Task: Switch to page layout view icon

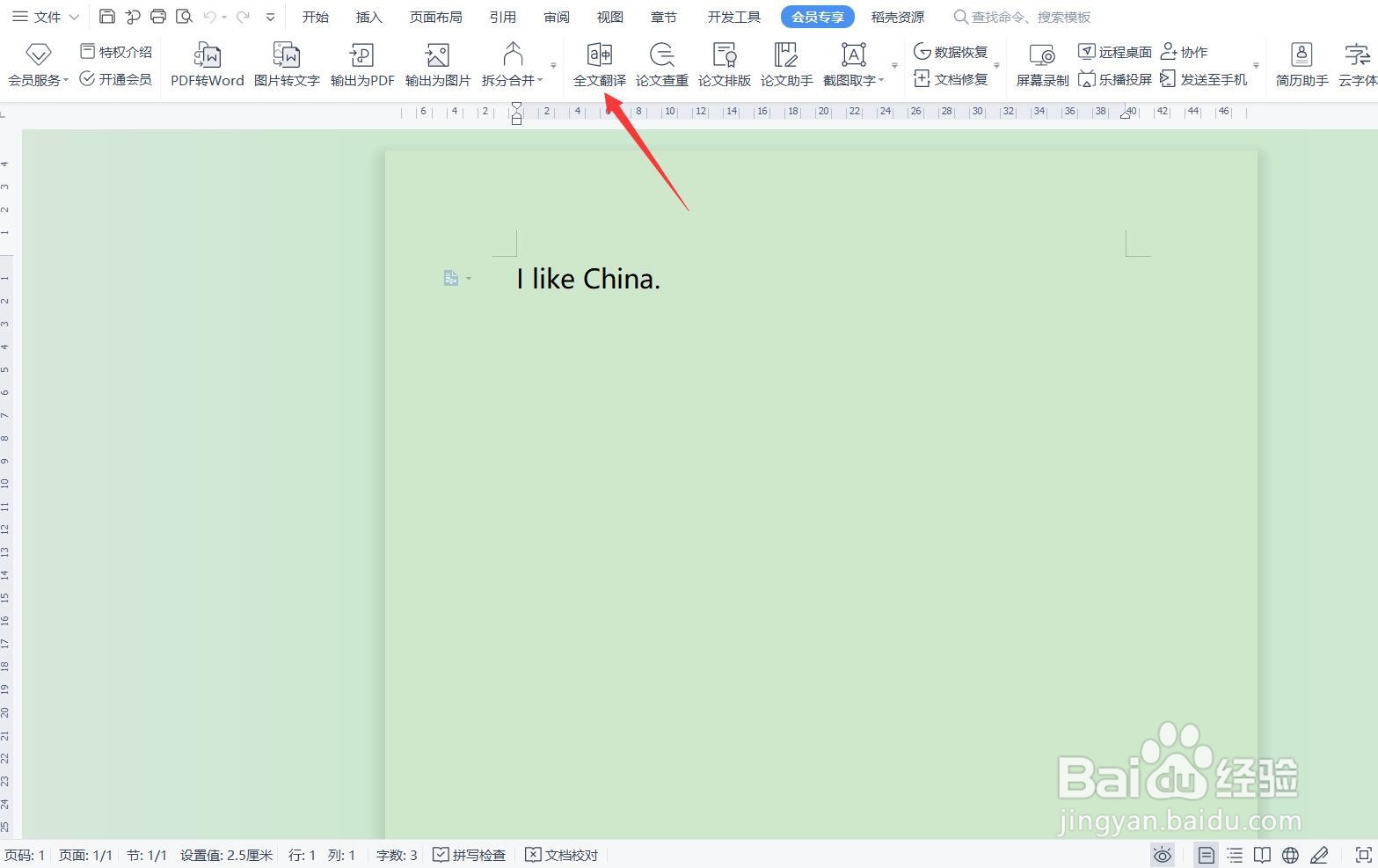Action: (1207, 855)
